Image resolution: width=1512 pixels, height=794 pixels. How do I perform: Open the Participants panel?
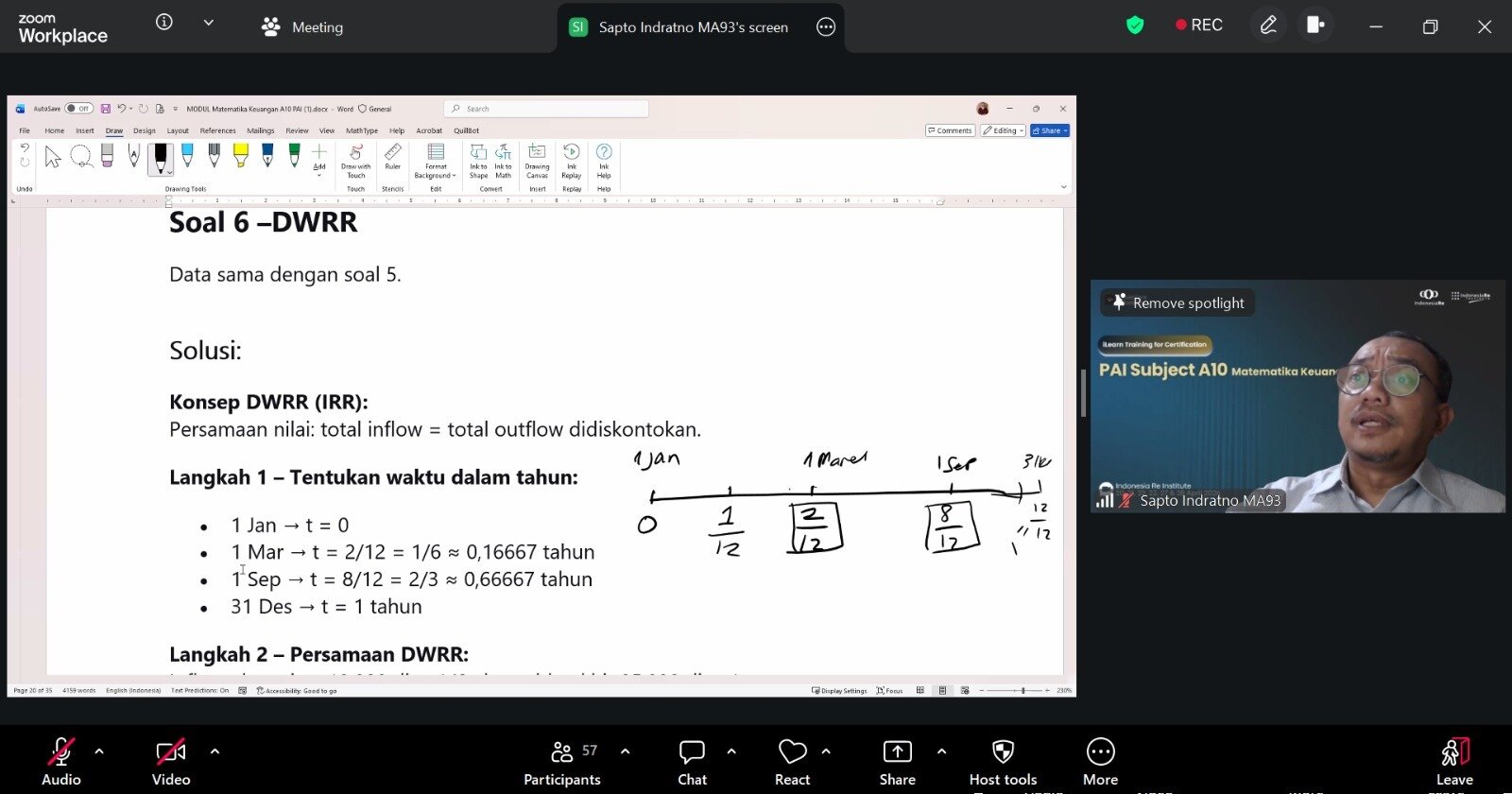562,761
